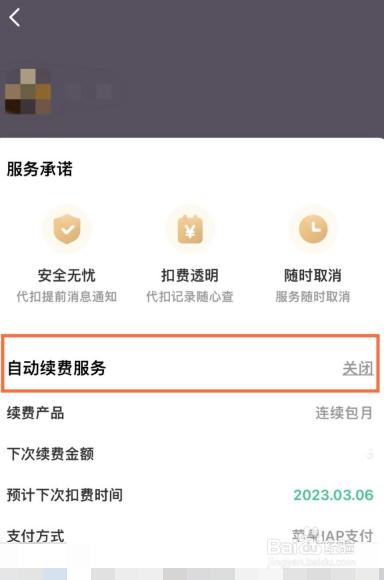Tap the 安全无忧 shield icon
The image size is (384, 580).
[x=67, y=229]
